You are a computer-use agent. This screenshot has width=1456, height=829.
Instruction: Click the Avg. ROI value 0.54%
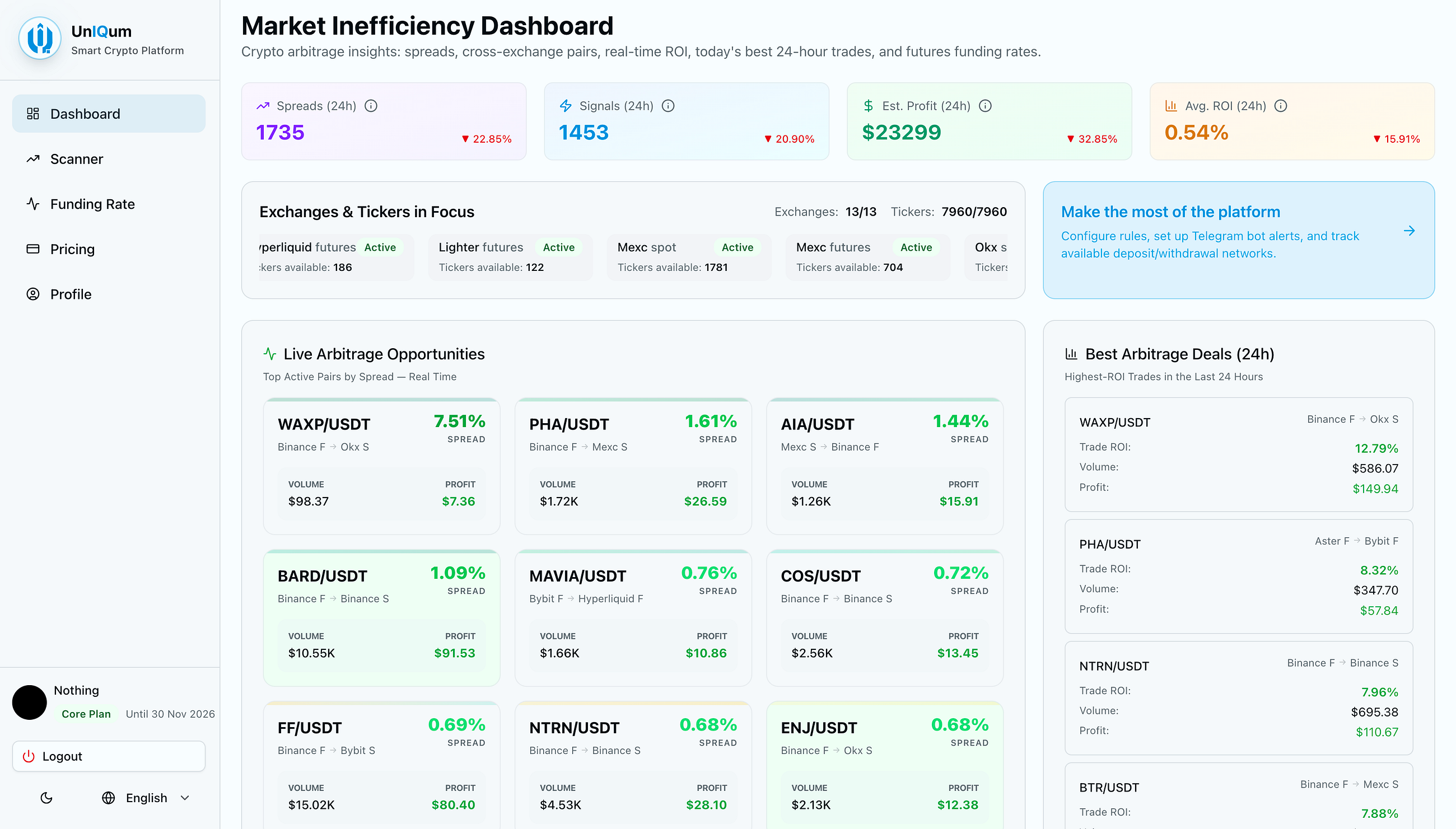[x=1196, y=132]
